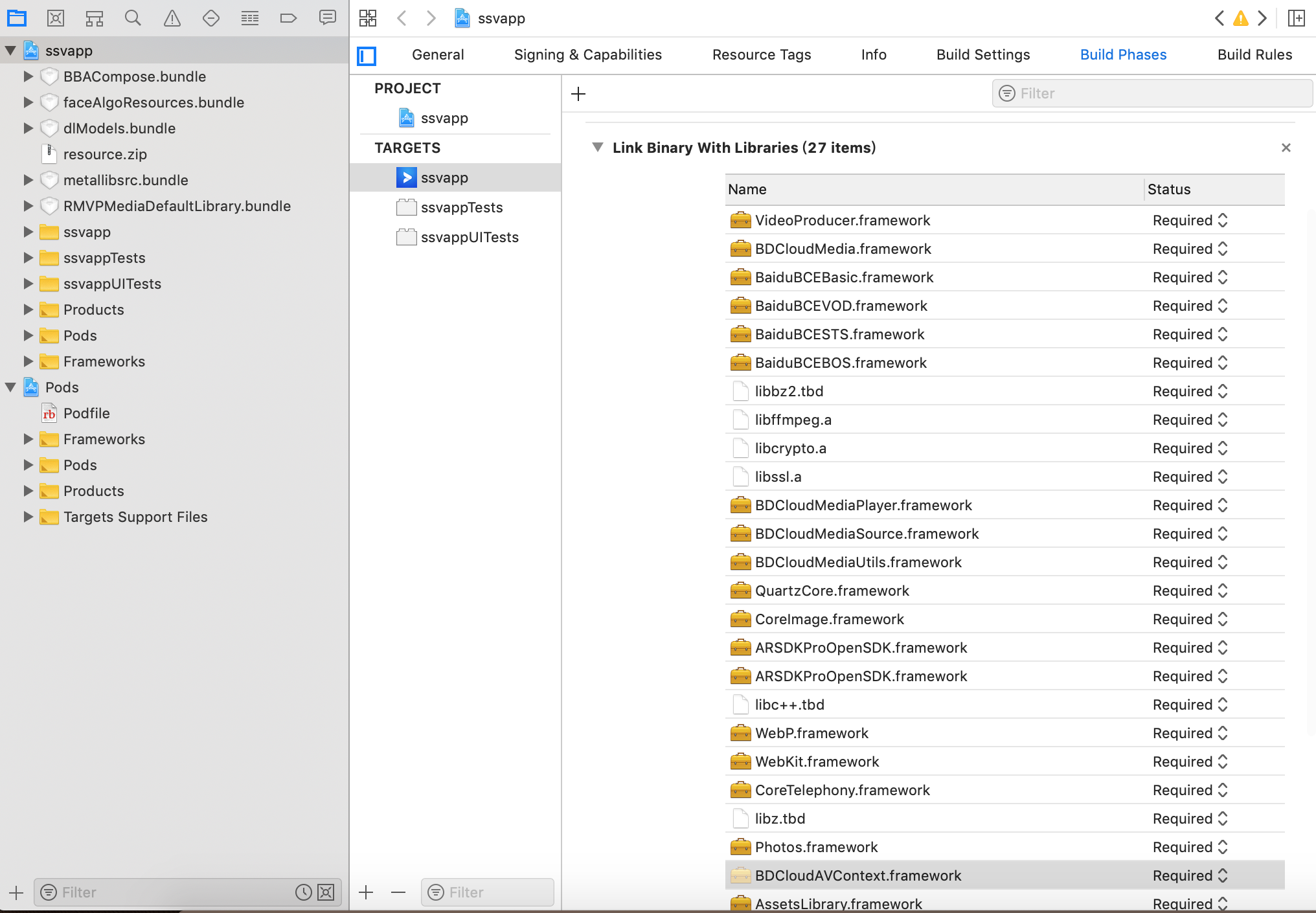The image size is (1316, 913).
Task: Change libffmpeg.a Required status dropdown
Action: click(1190, 420)
